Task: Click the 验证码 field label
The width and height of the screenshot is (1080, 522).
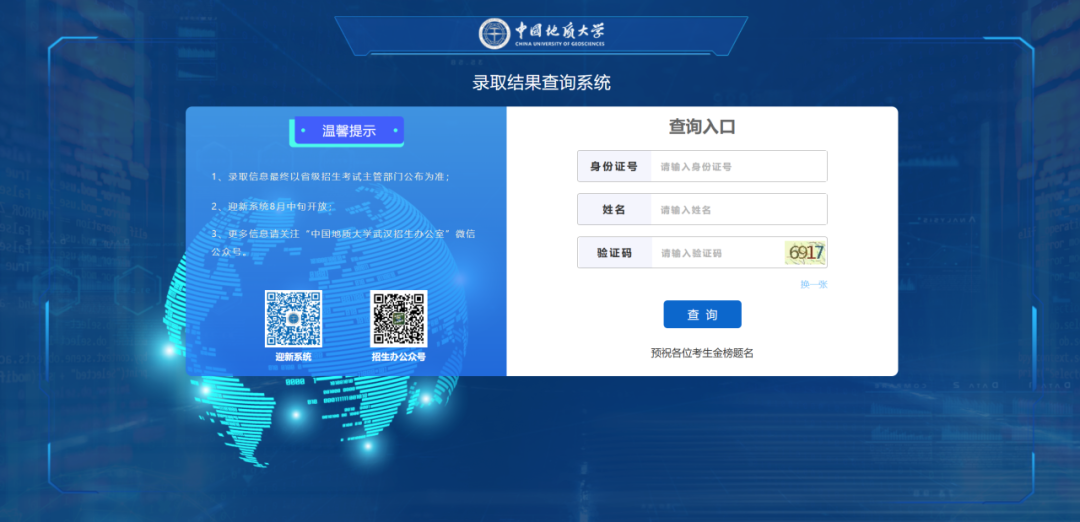Action: [614, 253]
